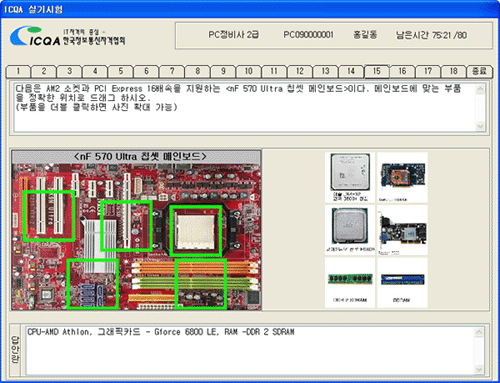Open question tab 1
Screen dimensions: 500x383
18,71
